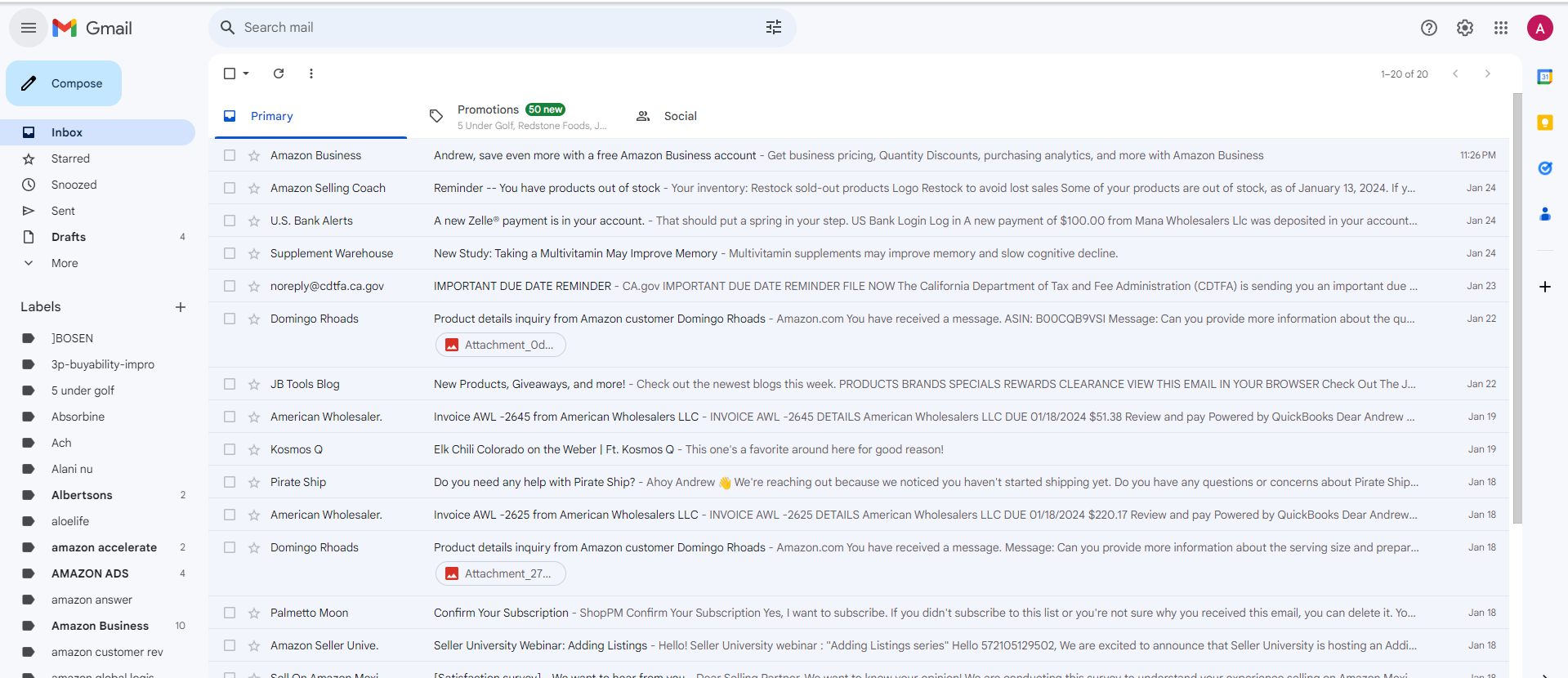1568x678 pixels.
Task: Get add-ons plus icon in side panel
Action: (x=1545, y=287)
